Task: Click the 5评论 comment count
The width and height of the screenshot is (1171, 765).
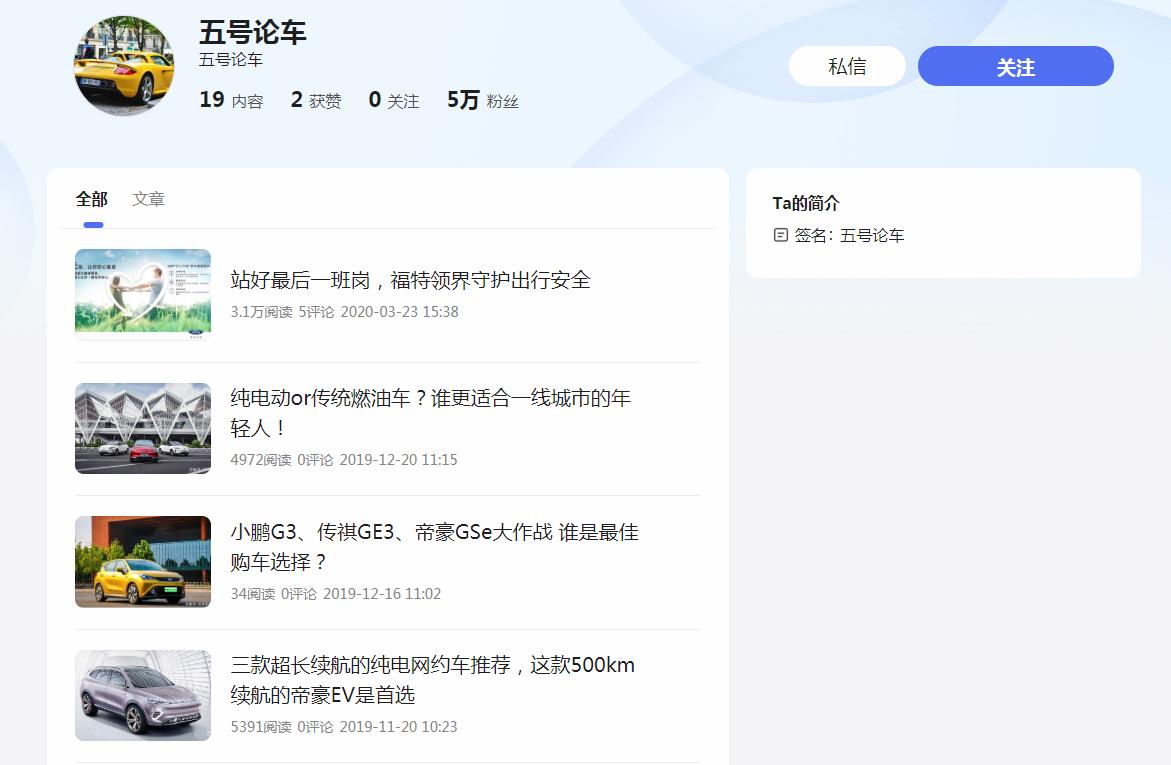Action: (x=317, y=312)
